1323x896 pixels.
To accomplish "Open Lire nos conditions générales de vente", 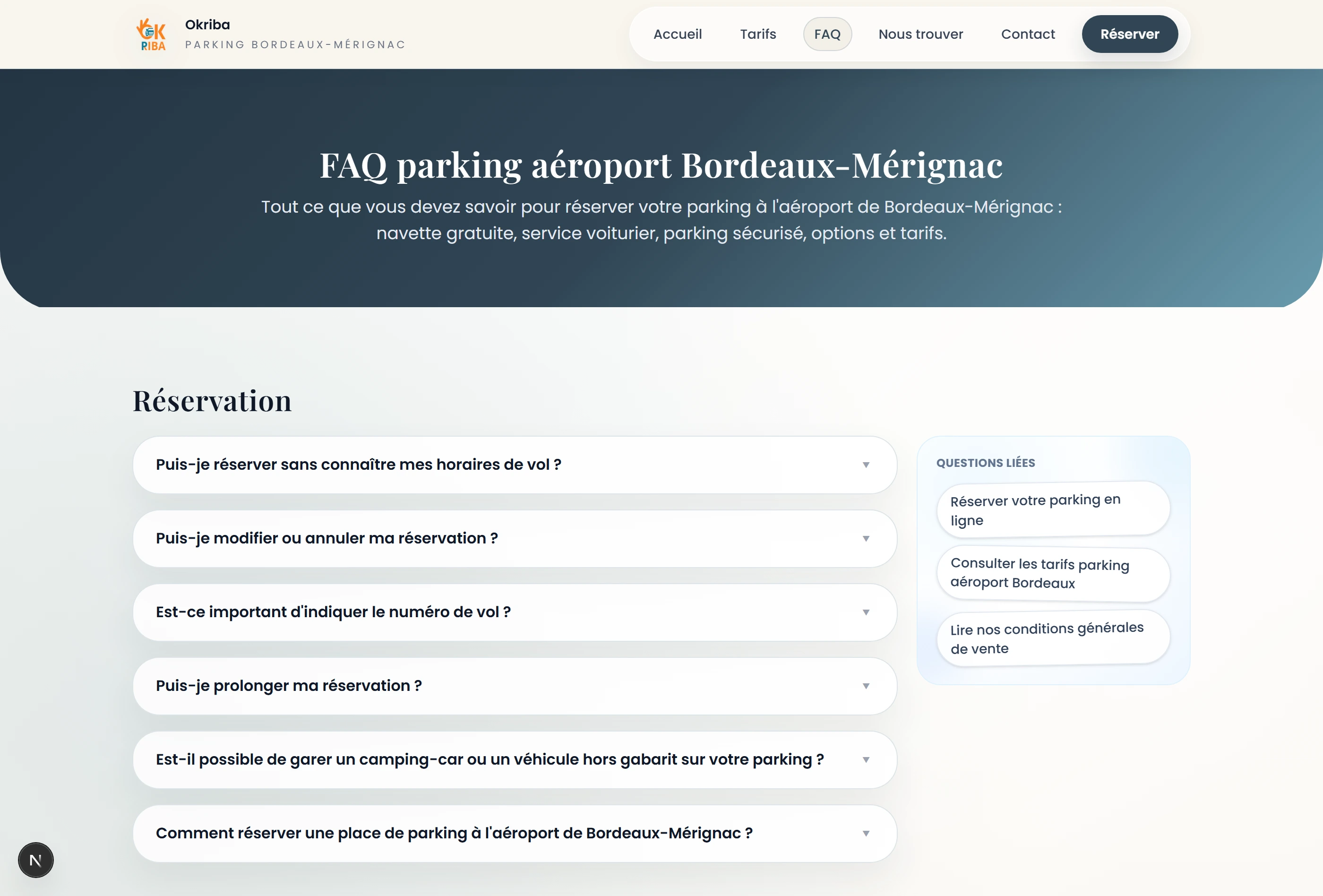I will [1053, 638].
